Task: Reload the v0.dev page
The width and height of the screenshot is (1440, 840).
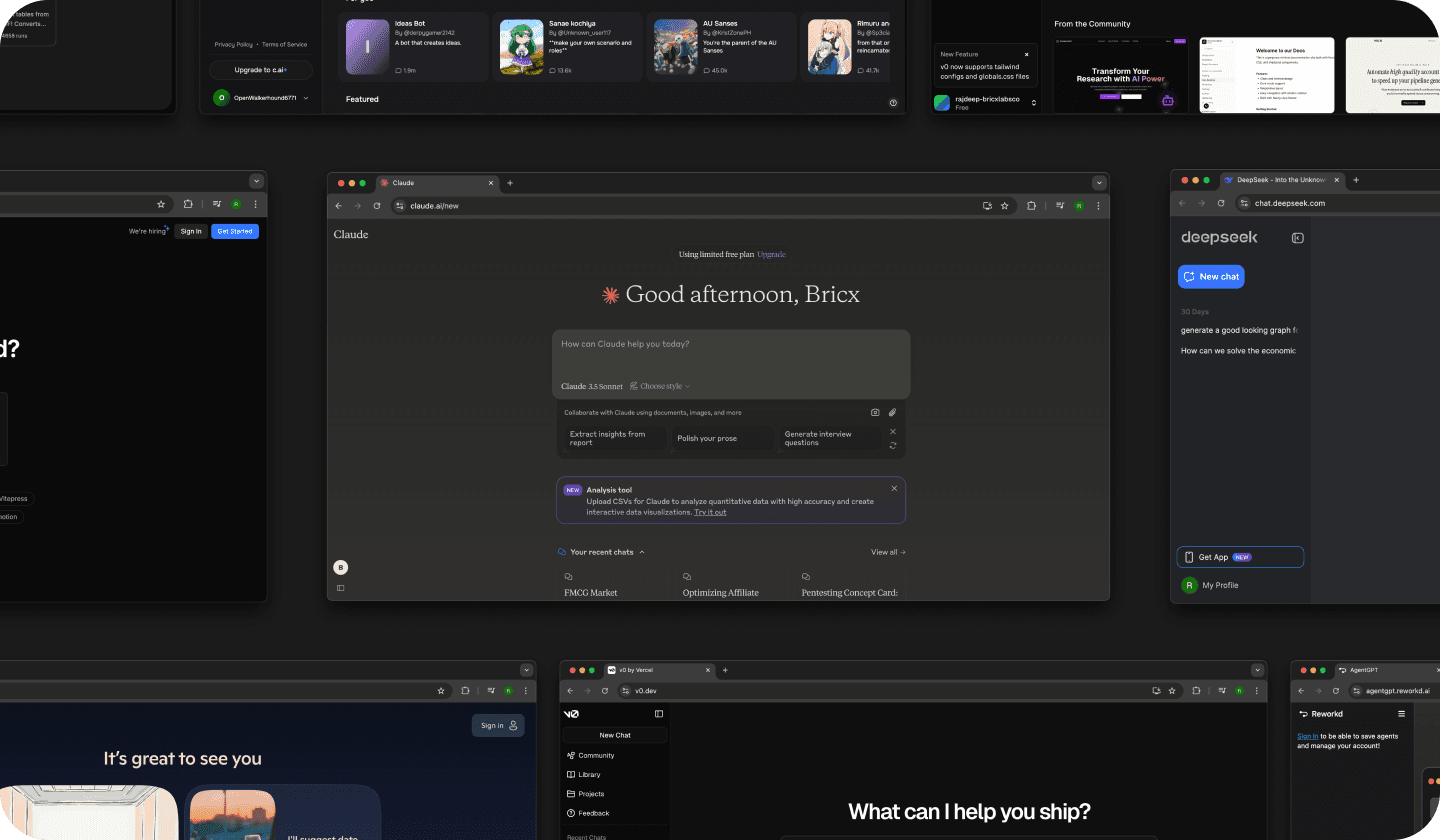Action: coord(605,691)
